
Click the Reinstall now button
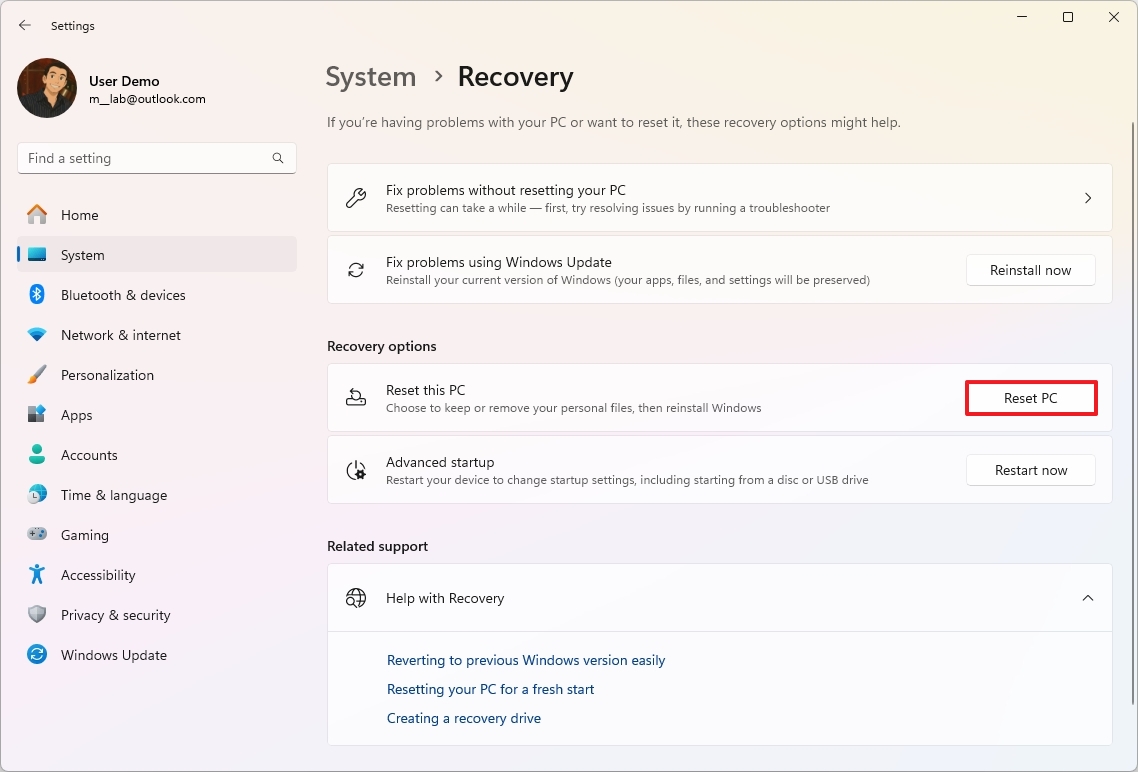tap(1031, 270)
